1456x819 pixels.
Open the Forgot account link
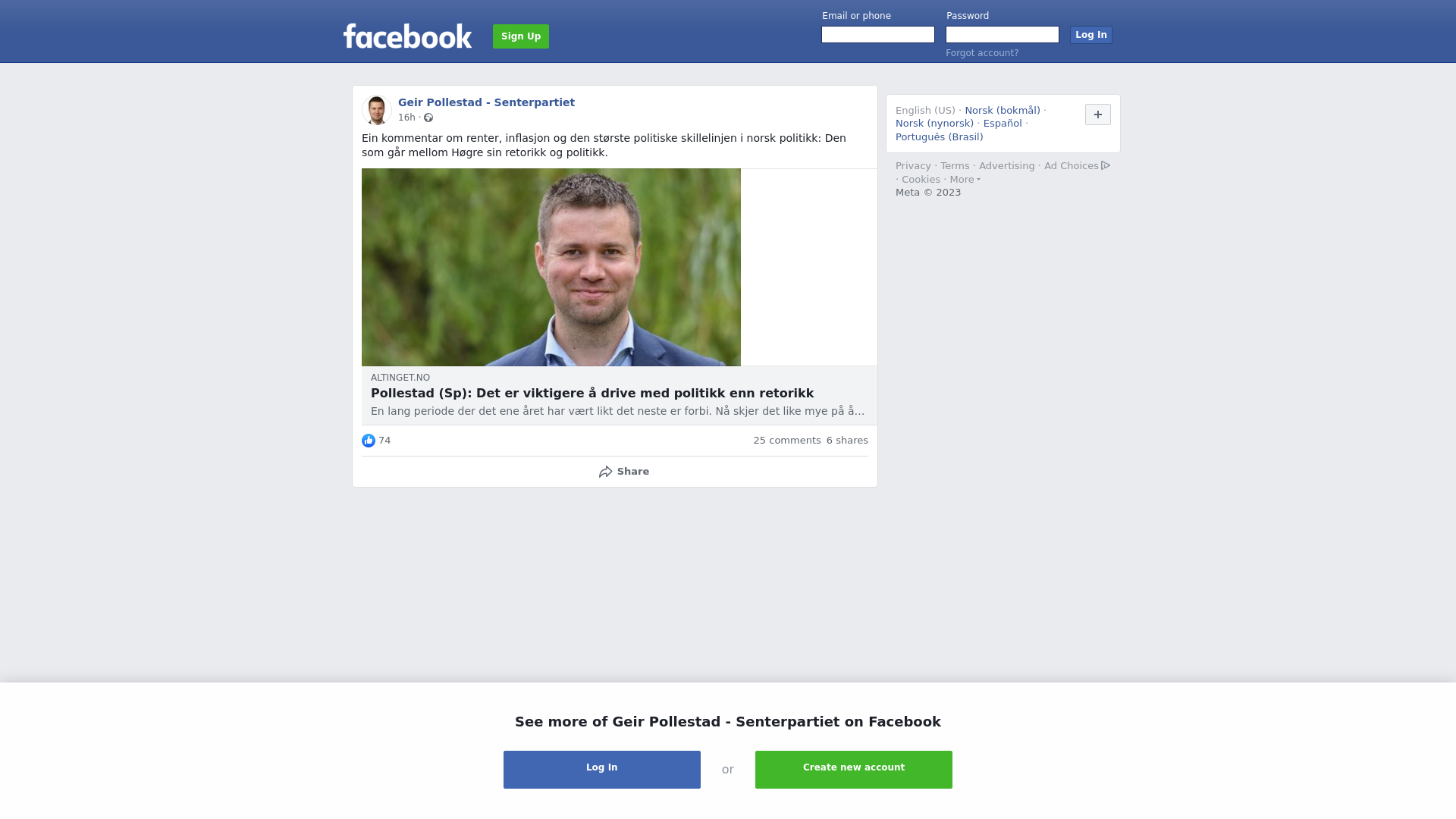[x=982, y=53]
